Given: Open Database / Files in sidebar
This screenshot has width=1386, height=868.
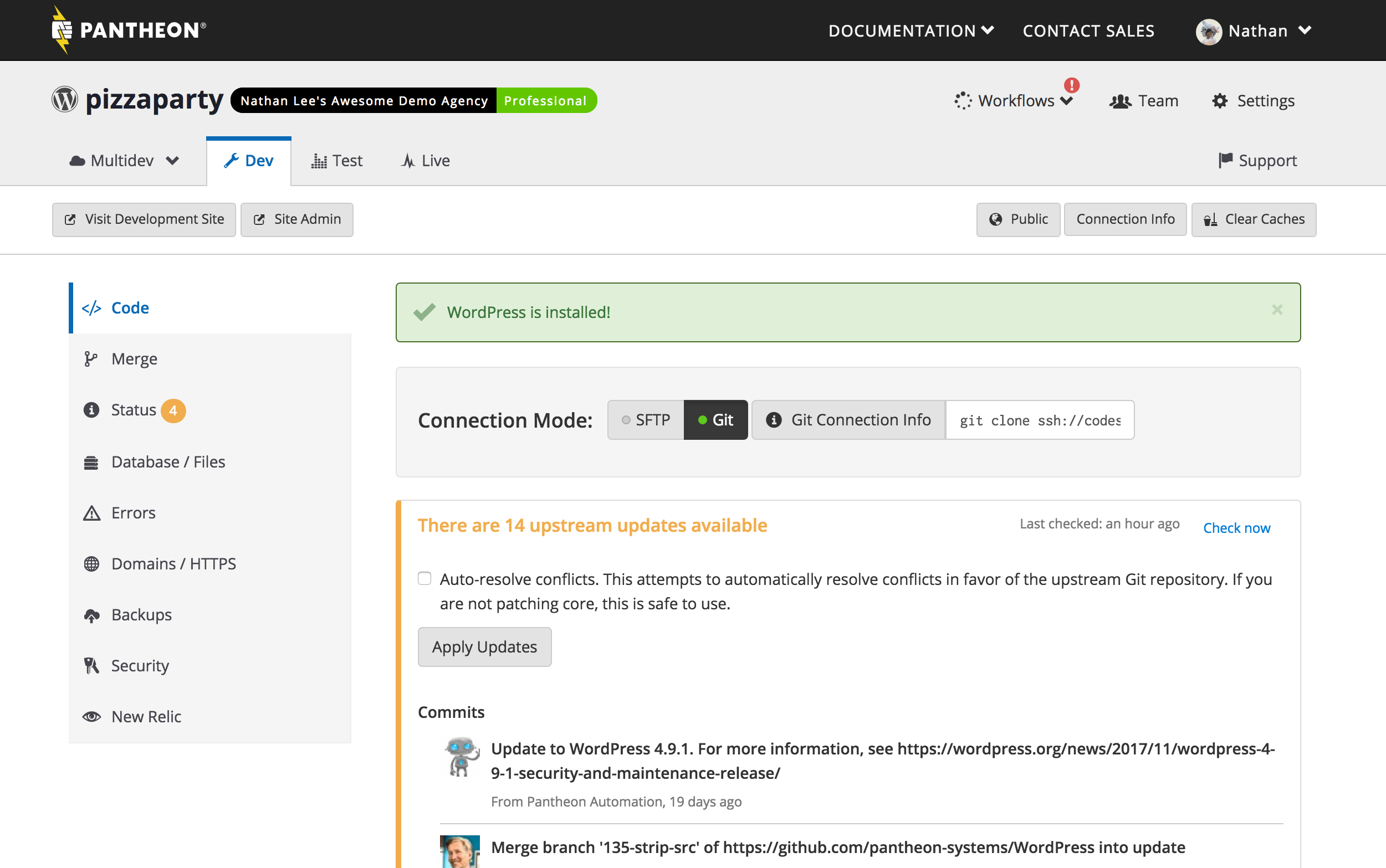Looking at the screenshot, I should (x=209, y=462).
